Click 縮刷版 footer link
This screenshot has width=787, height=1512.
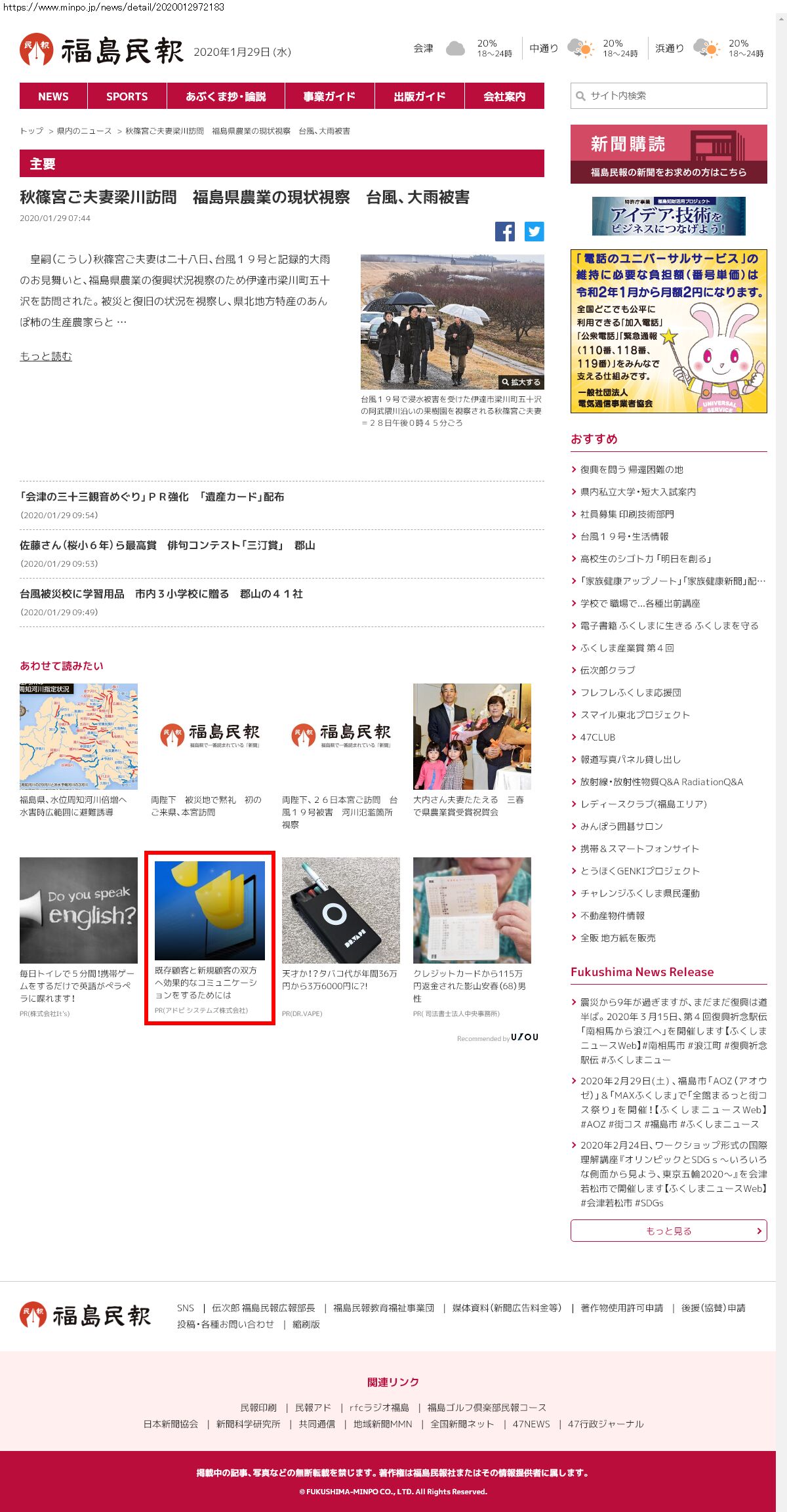306,1324
